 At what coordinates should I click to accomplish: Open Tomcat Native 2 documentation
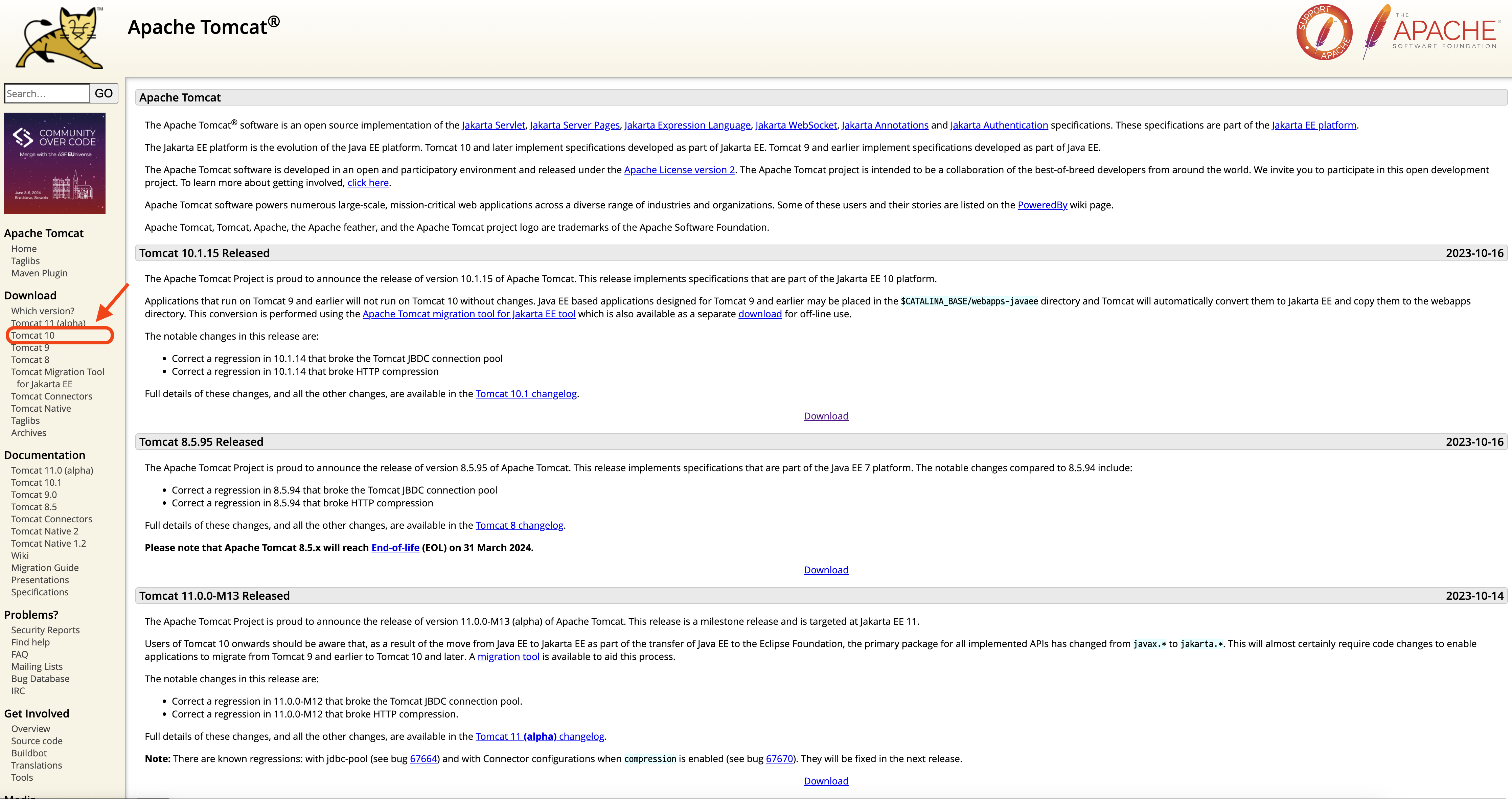[x=45, y=531]
